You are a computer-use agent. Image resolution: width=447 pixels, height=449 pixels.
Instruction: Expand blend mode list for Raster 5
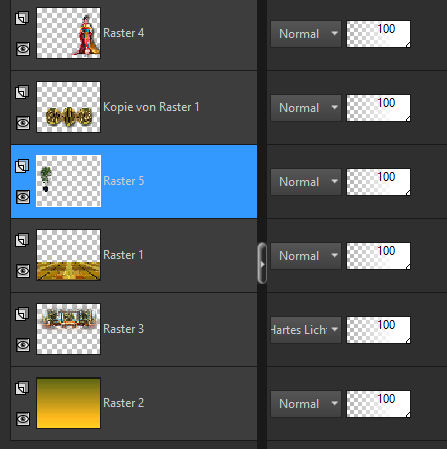306,182
